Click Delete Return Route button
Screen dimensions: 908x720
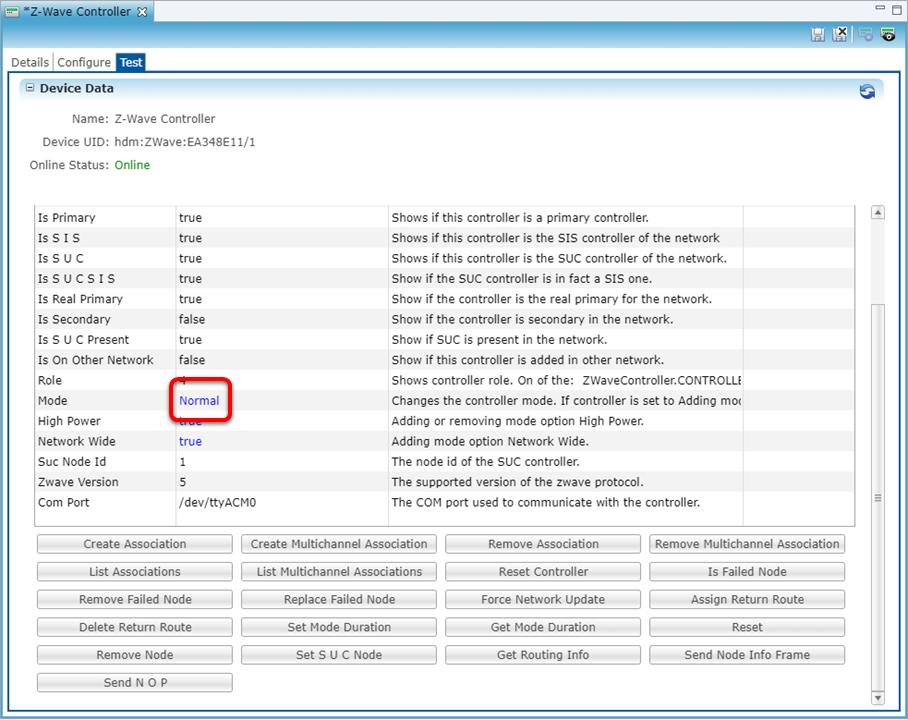135,627
